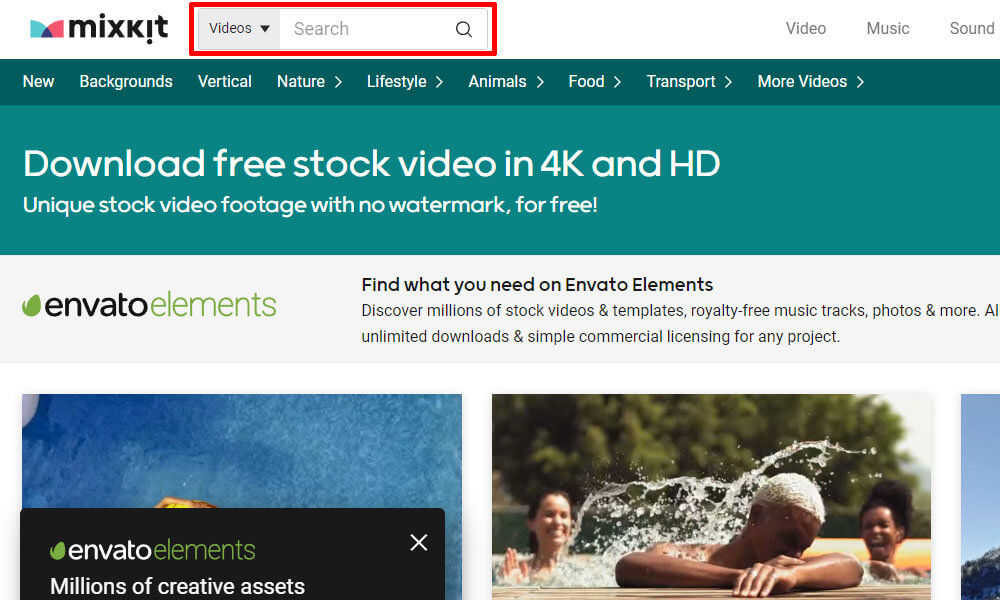Click the magnifying glass search icon
This screenshot has height=600, width=1000.
click(464, 29)
